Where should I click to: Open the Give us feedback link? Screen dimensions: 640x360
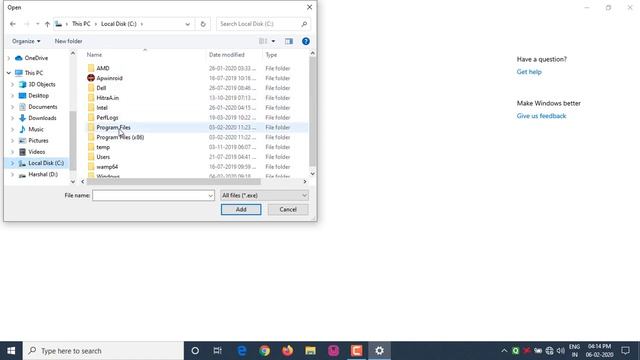(x=541, y=116)
